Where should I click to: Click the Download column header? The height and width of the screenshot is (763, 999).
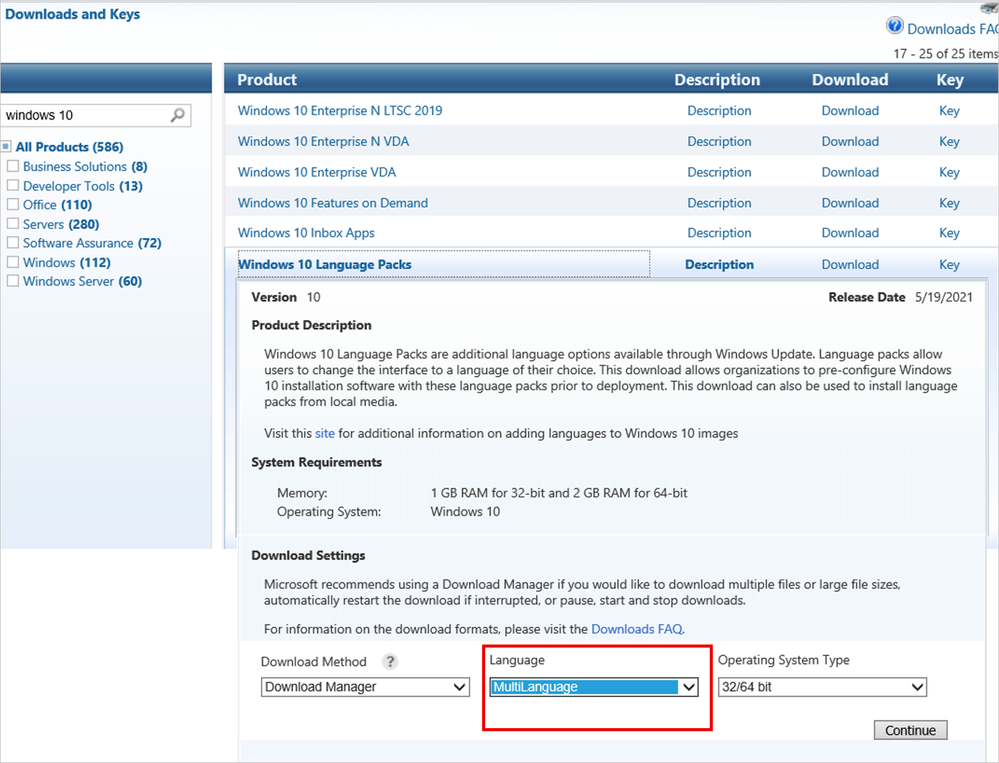[x=850, y=80]
